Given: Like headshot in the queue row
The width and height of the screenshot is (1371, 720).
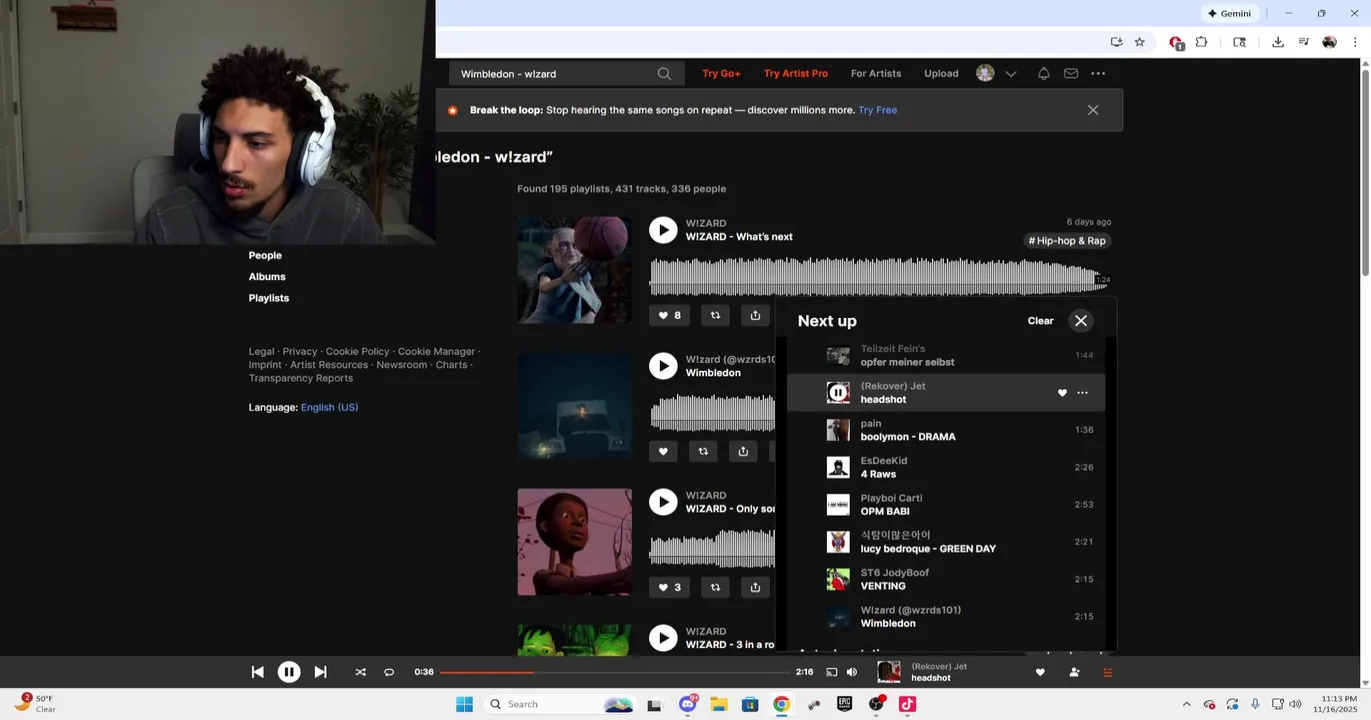Looking at the screenshot, I should (x=1062, y=393).
